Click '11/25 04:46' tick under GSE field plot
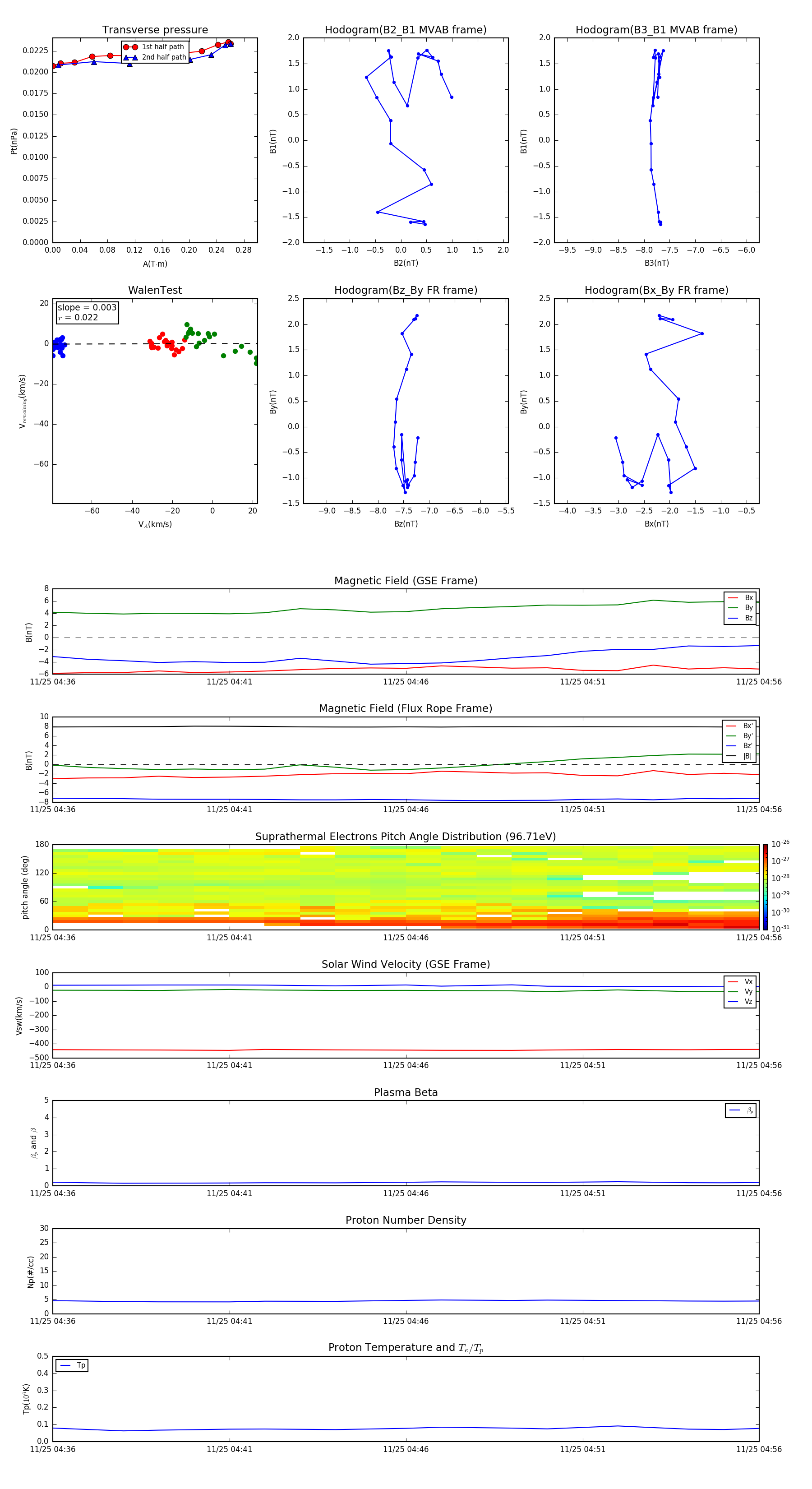Screen dimensions: 812x1489 click(x=406, y=682)
